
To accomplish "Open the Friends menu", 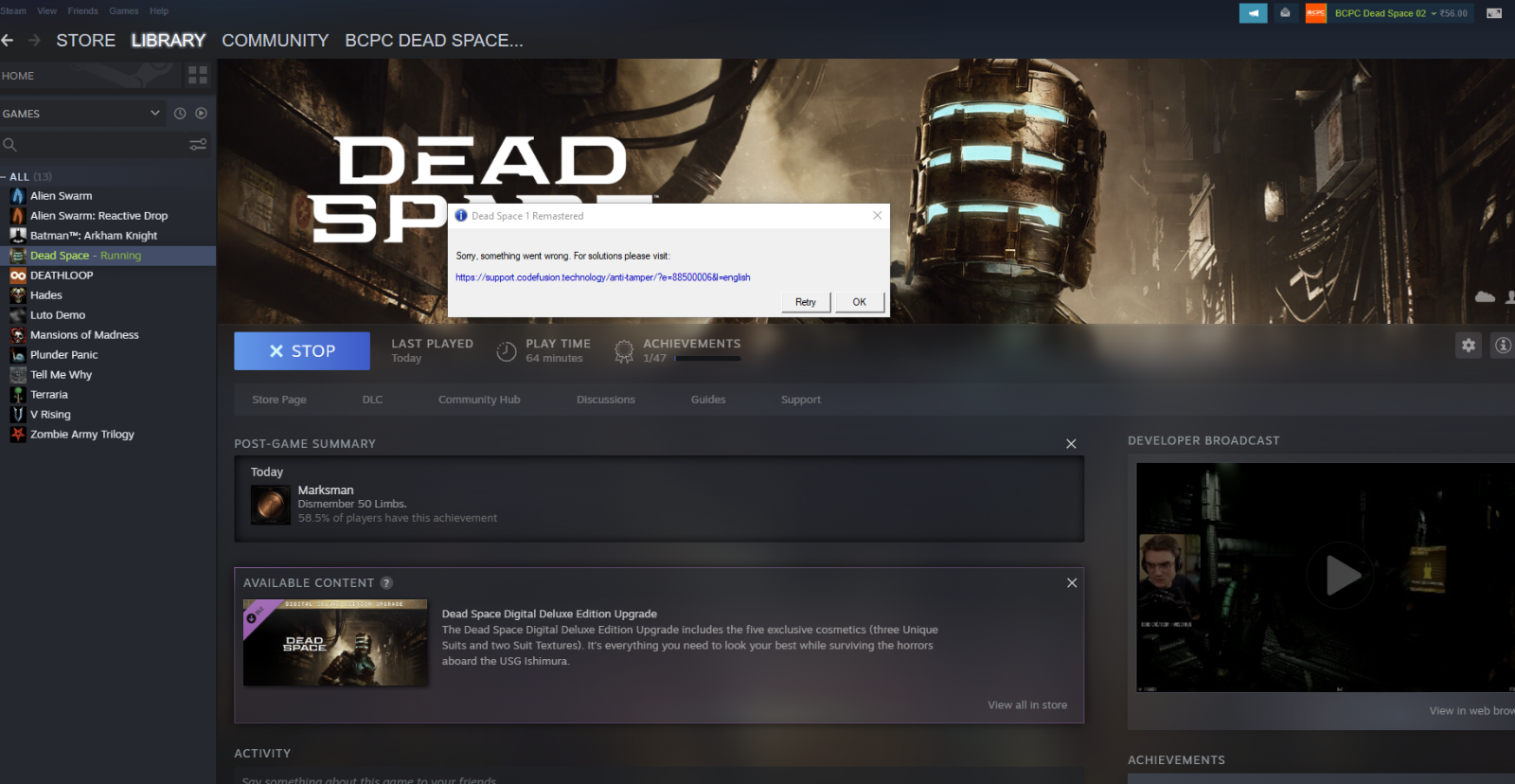I will [82, 11].
